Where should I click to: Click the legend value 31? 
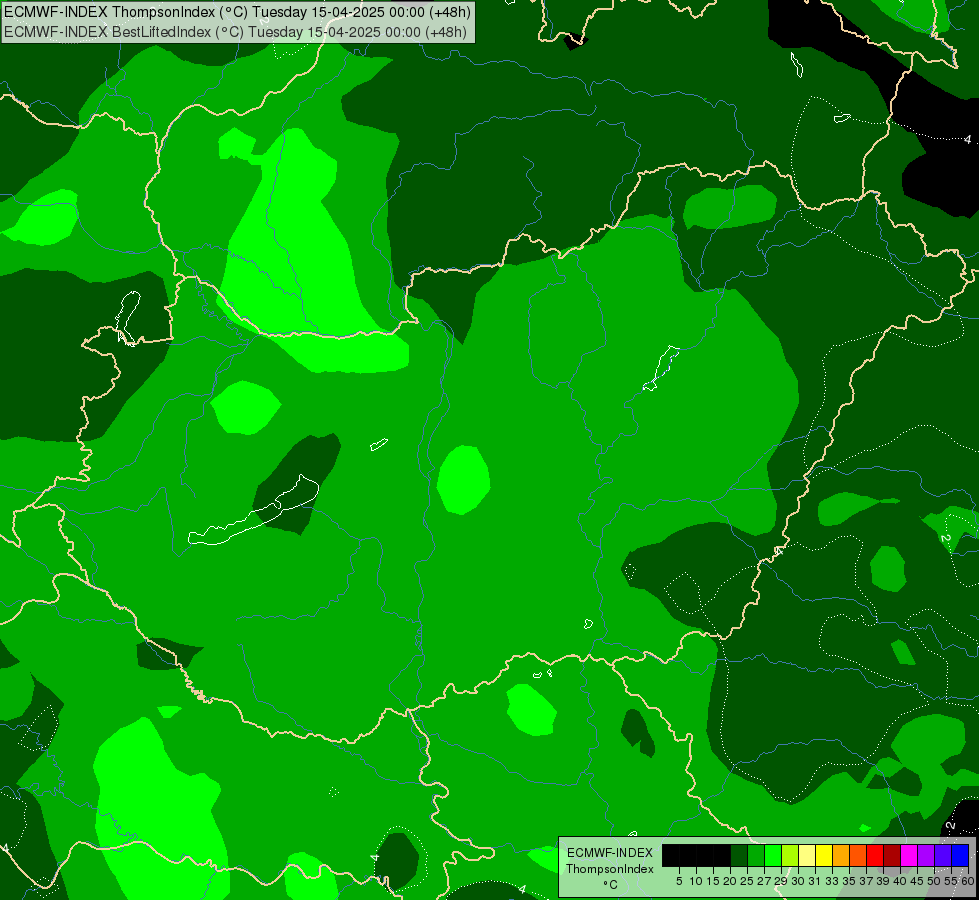(815, 881)
